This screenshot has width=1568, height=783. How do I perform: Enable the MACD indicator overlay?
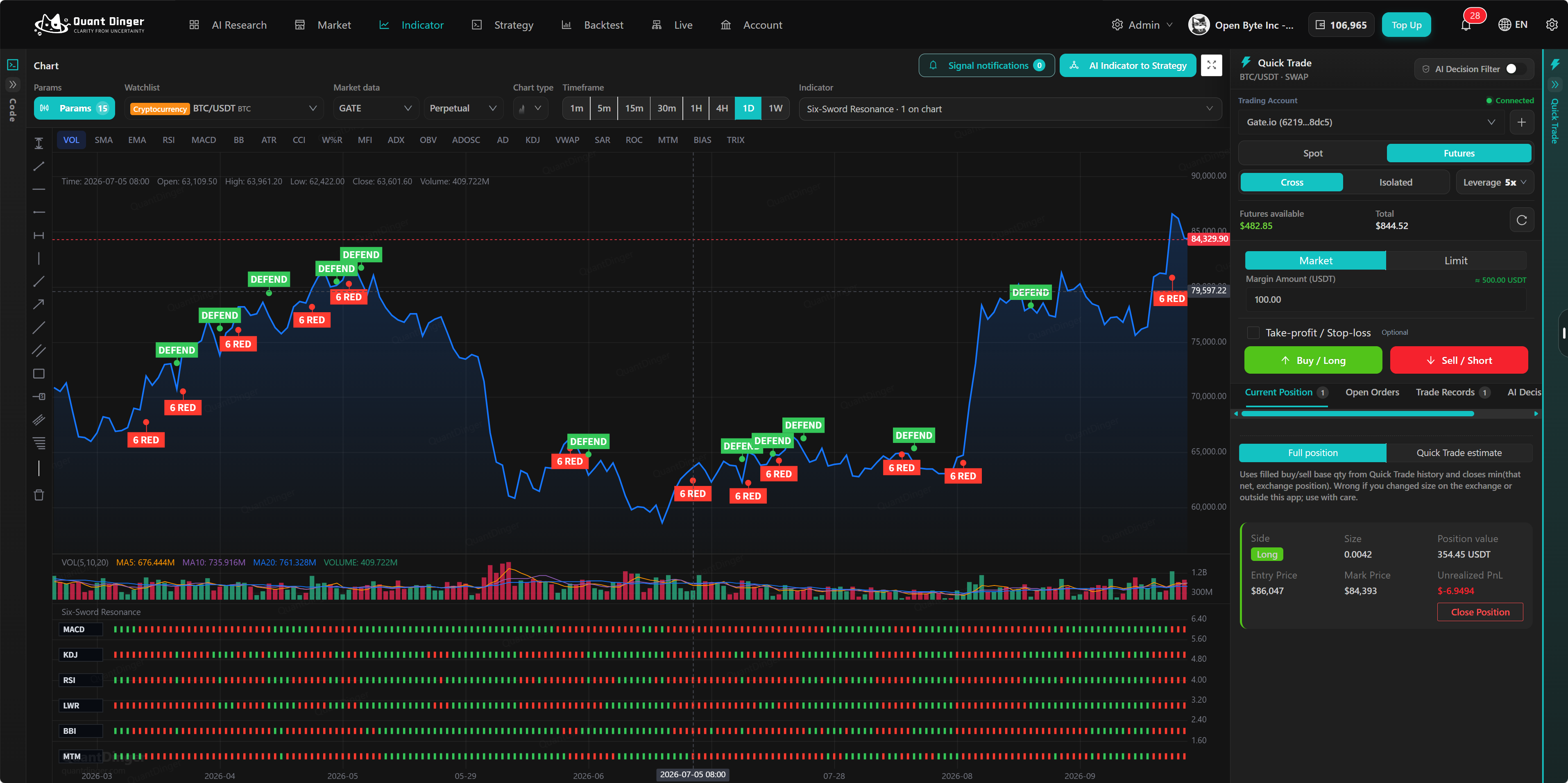click(x=203, y=140)
